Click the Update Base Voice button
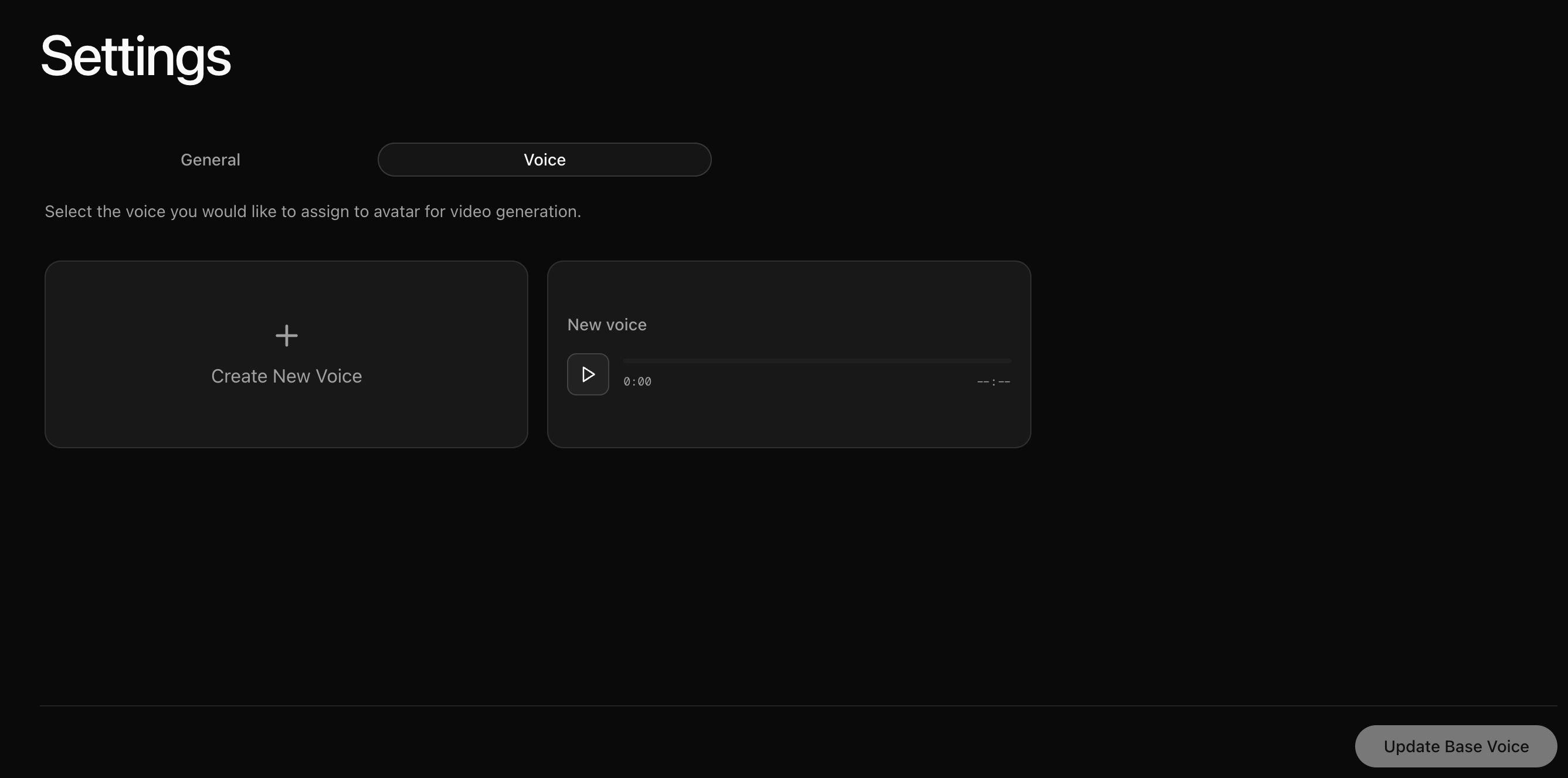Viewport: 1568px width, 778px height. tap(1455, 746)
